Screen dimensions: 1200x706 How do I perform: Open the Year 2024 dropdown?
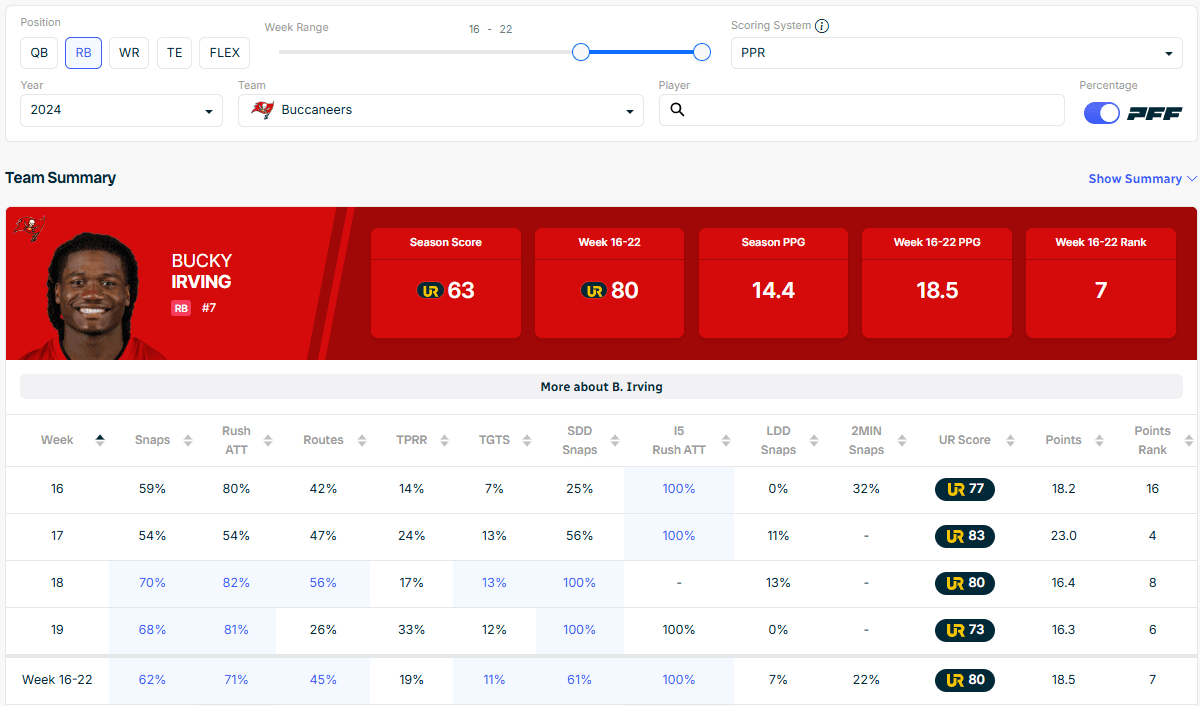121,110
